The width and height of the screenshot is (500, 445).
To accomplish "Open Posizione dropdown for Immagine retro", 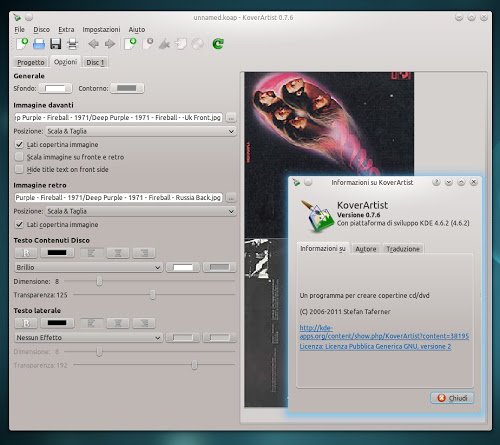I will pyautogui.click(x=141, y=211).
